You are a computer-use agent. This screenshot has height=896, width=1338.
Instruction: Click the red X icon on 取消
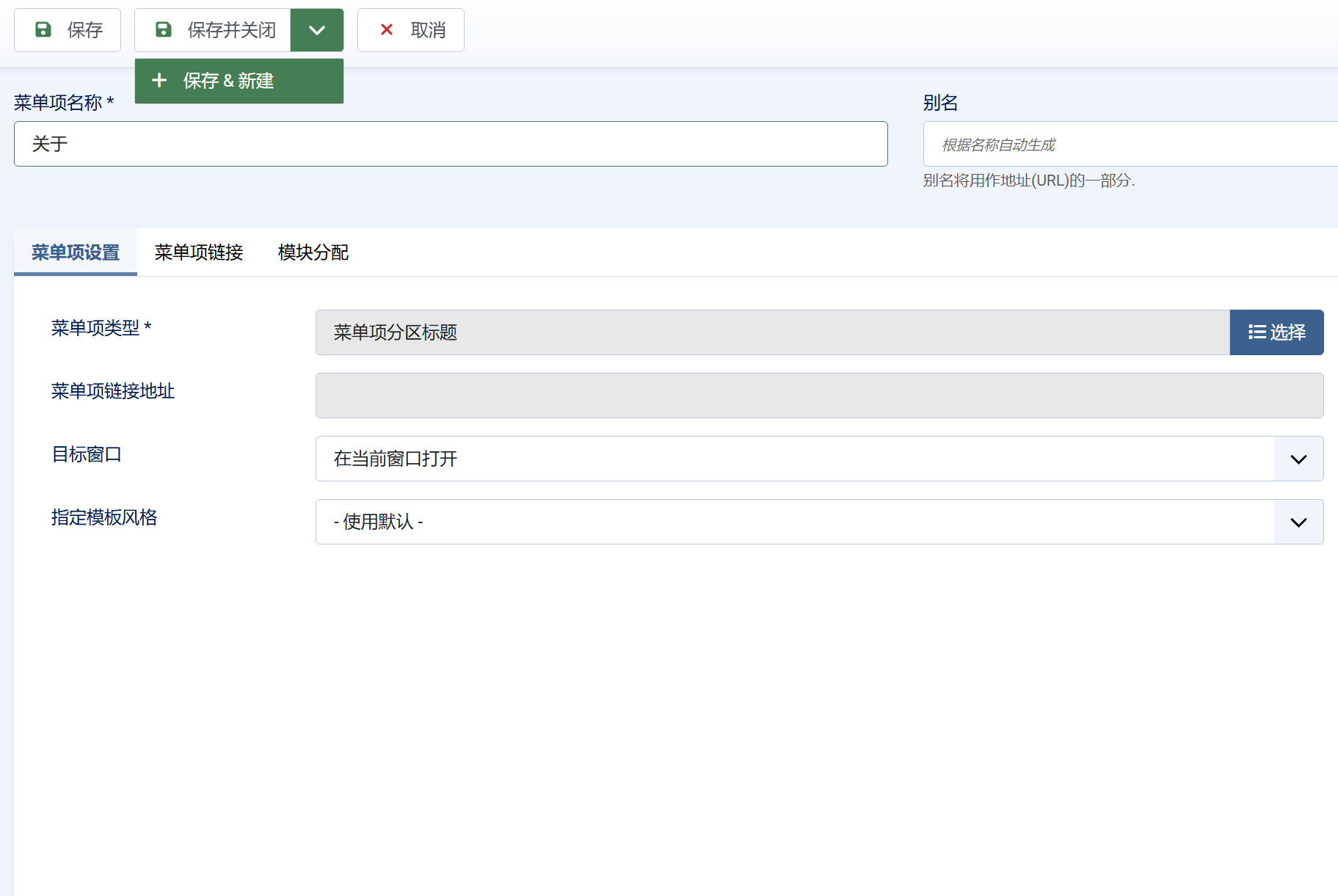point(387,30)
